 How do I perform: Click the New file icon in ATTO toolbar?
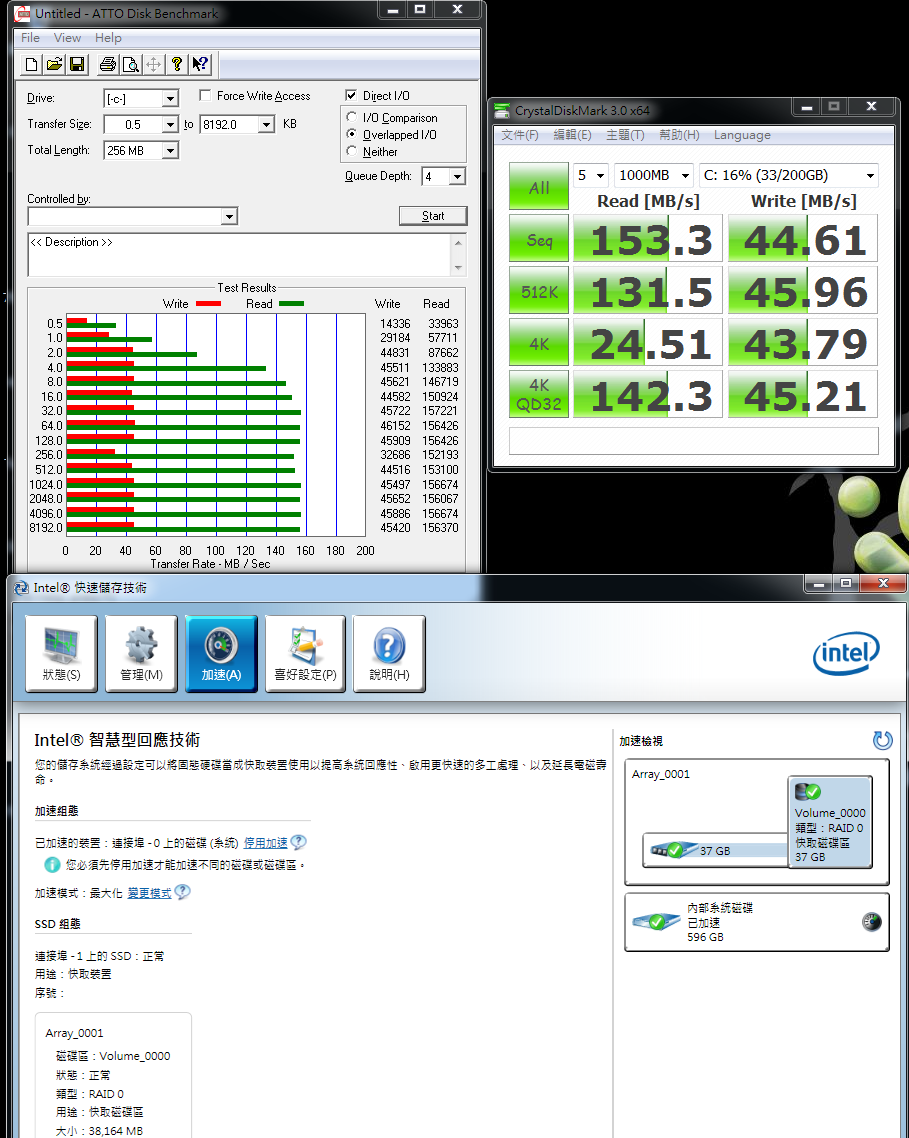[x=31, y=65]
